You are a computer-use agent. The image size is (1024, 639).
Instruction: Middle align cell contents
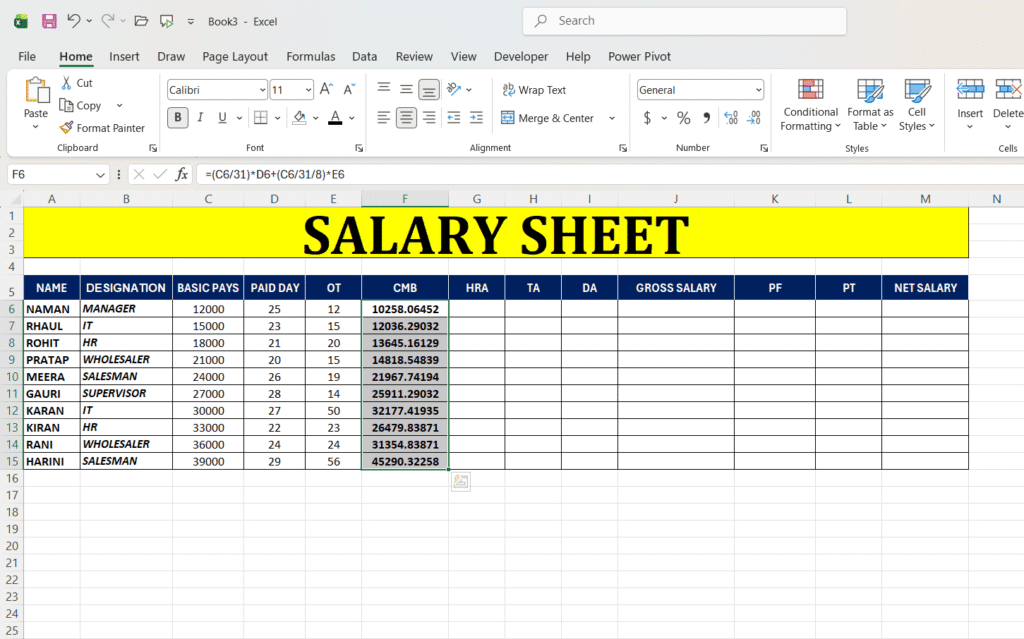coord(406,89)
